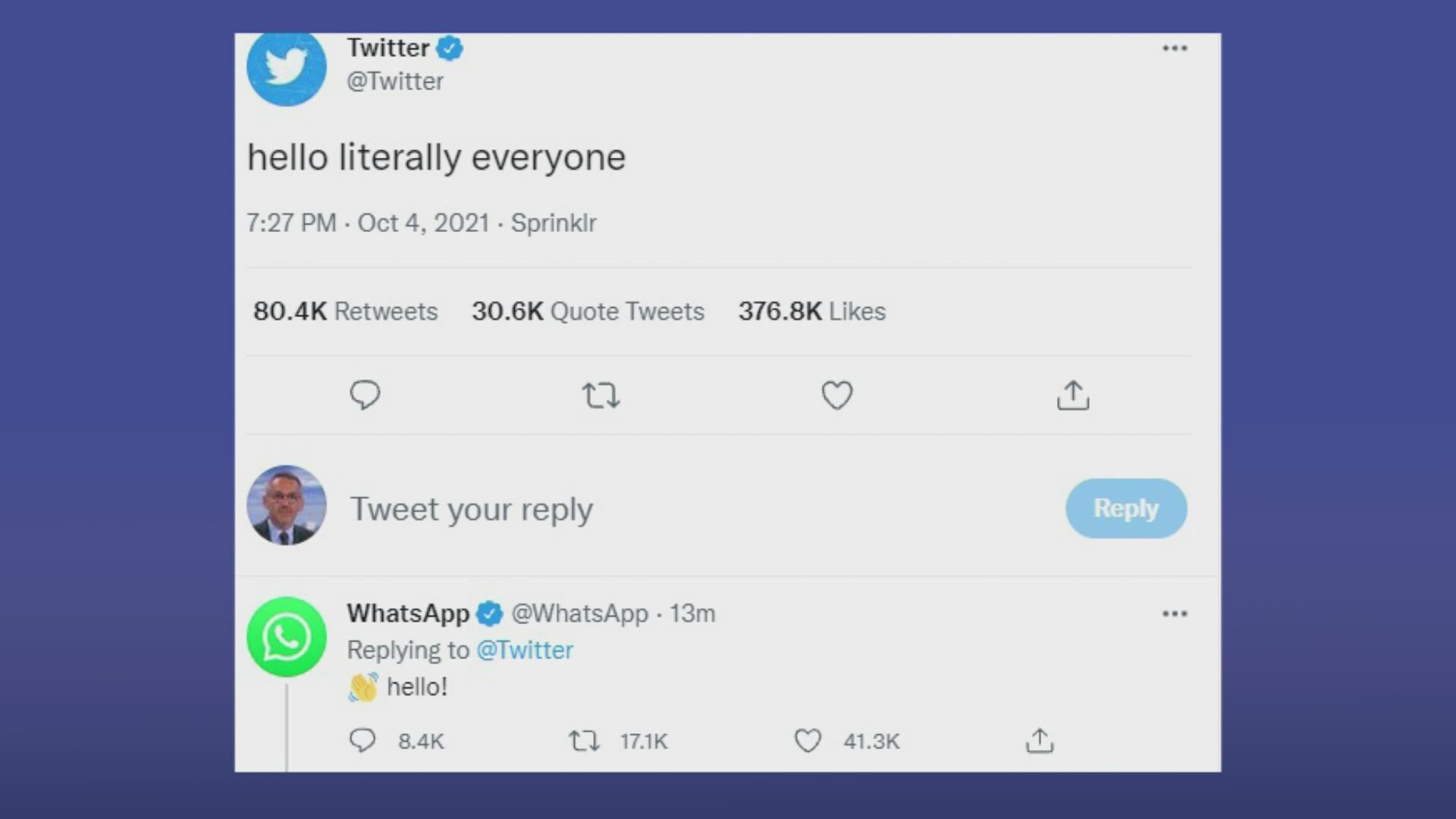Open more options for the Twitter tweet
1456x819 pixels.
point(1175,49)
